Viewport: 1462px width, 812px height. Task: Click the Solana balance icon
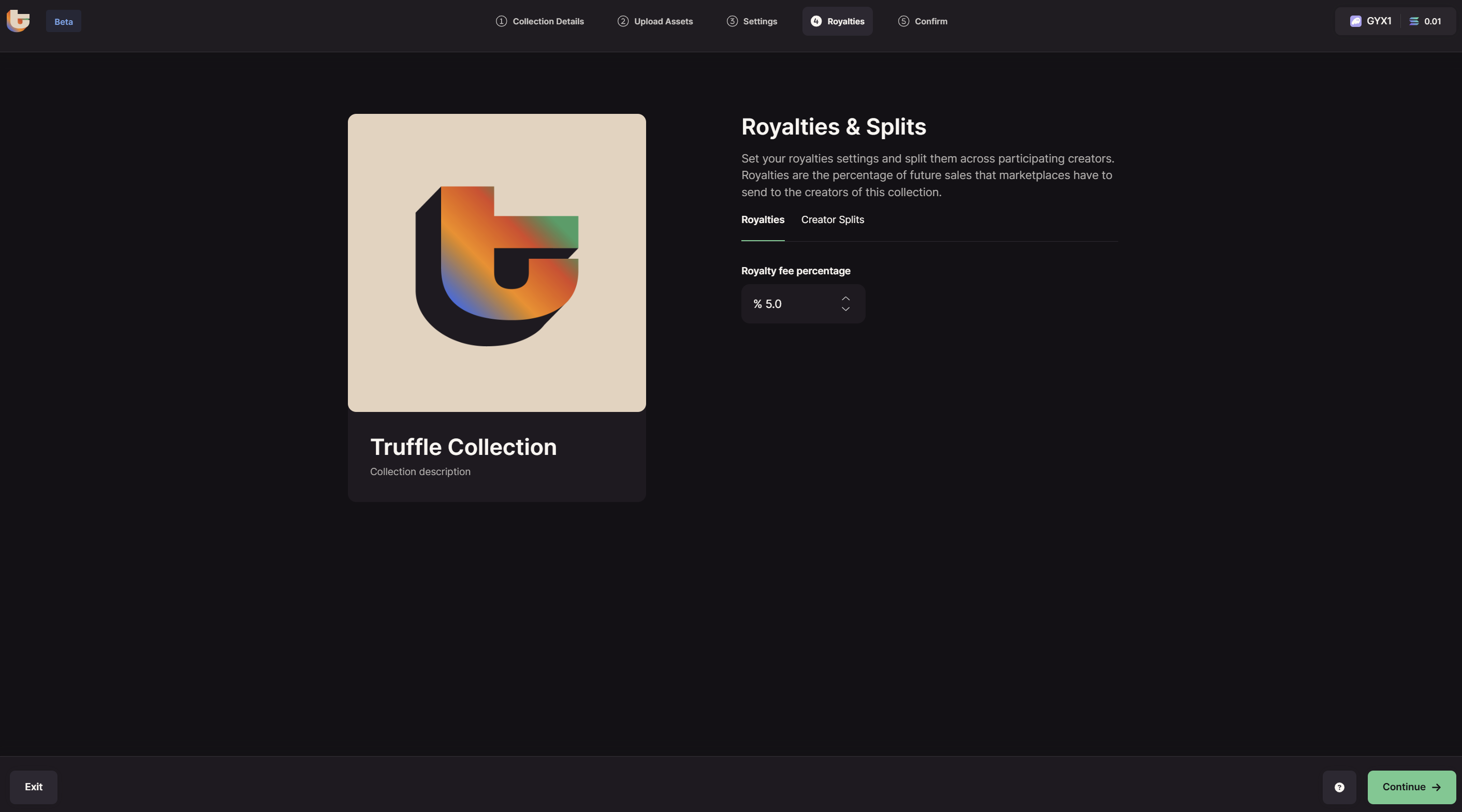[1414, 21]
